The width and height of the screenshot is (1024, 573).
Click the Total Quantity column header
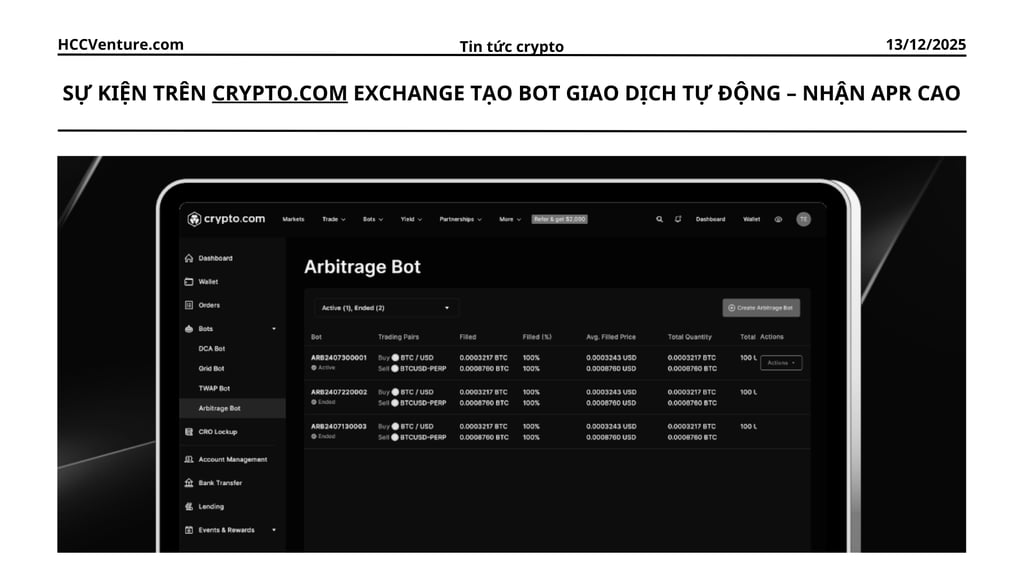click(x=690, y=337)
